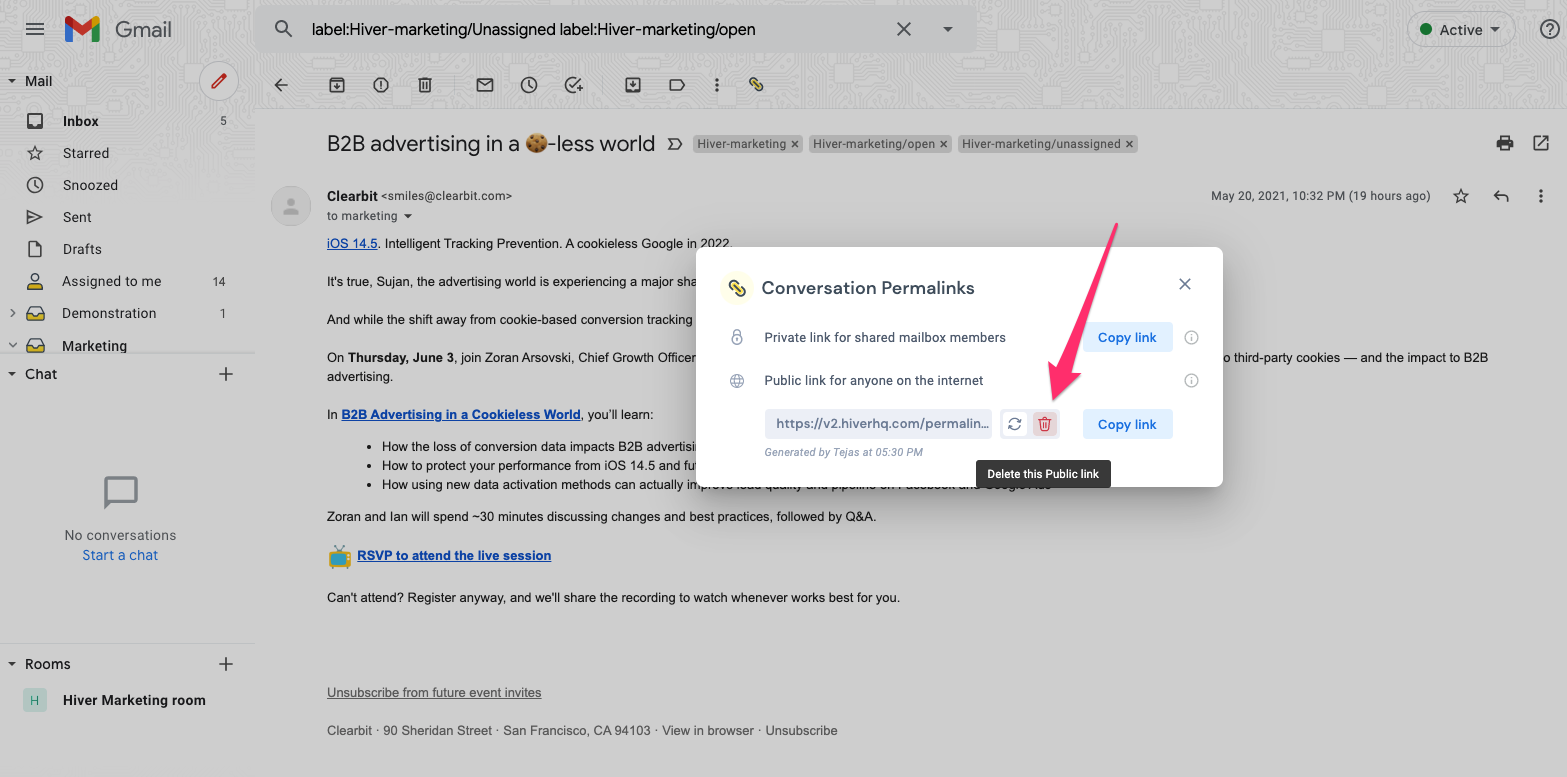Report this email as spam
This screenshot has width=1567, height=777.
(381, 85)
